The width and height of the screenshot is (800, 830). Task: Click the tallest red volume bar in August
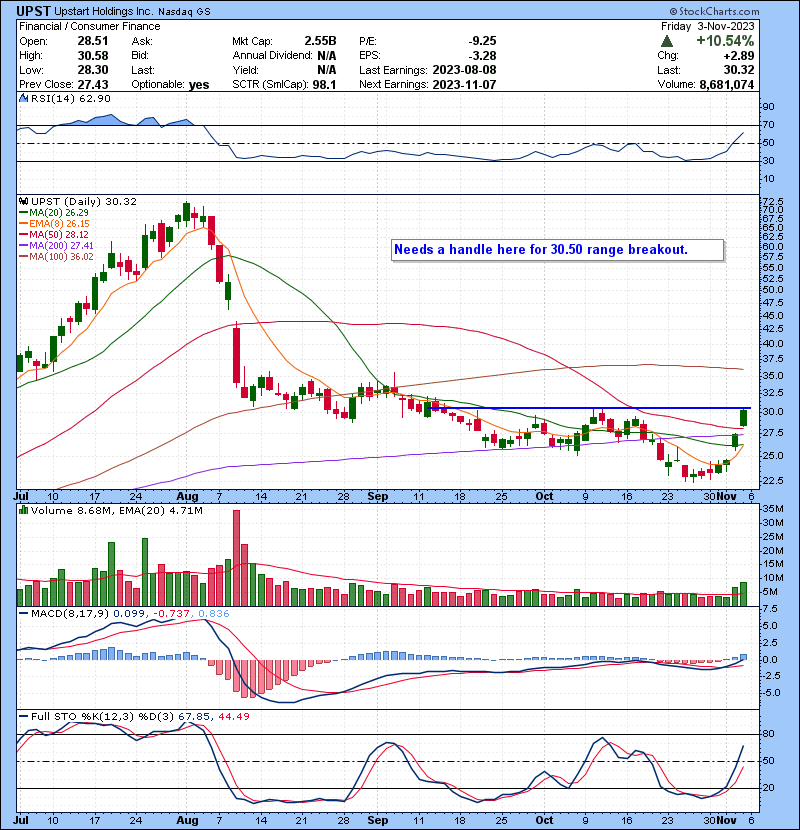click(236, 558)
